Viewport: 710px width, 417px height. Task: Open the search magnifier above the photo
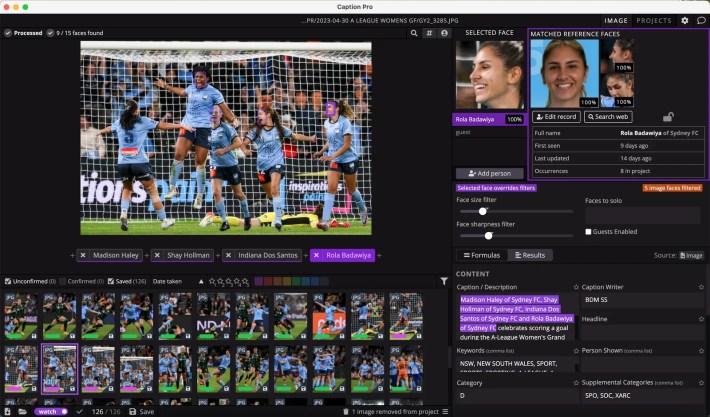(414, 33)
